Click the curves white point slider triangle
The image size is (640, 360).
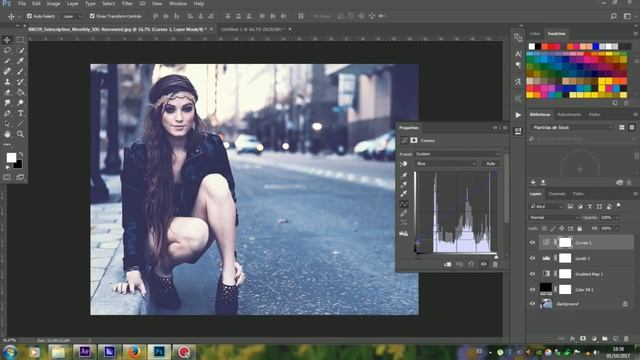point(496,257)
